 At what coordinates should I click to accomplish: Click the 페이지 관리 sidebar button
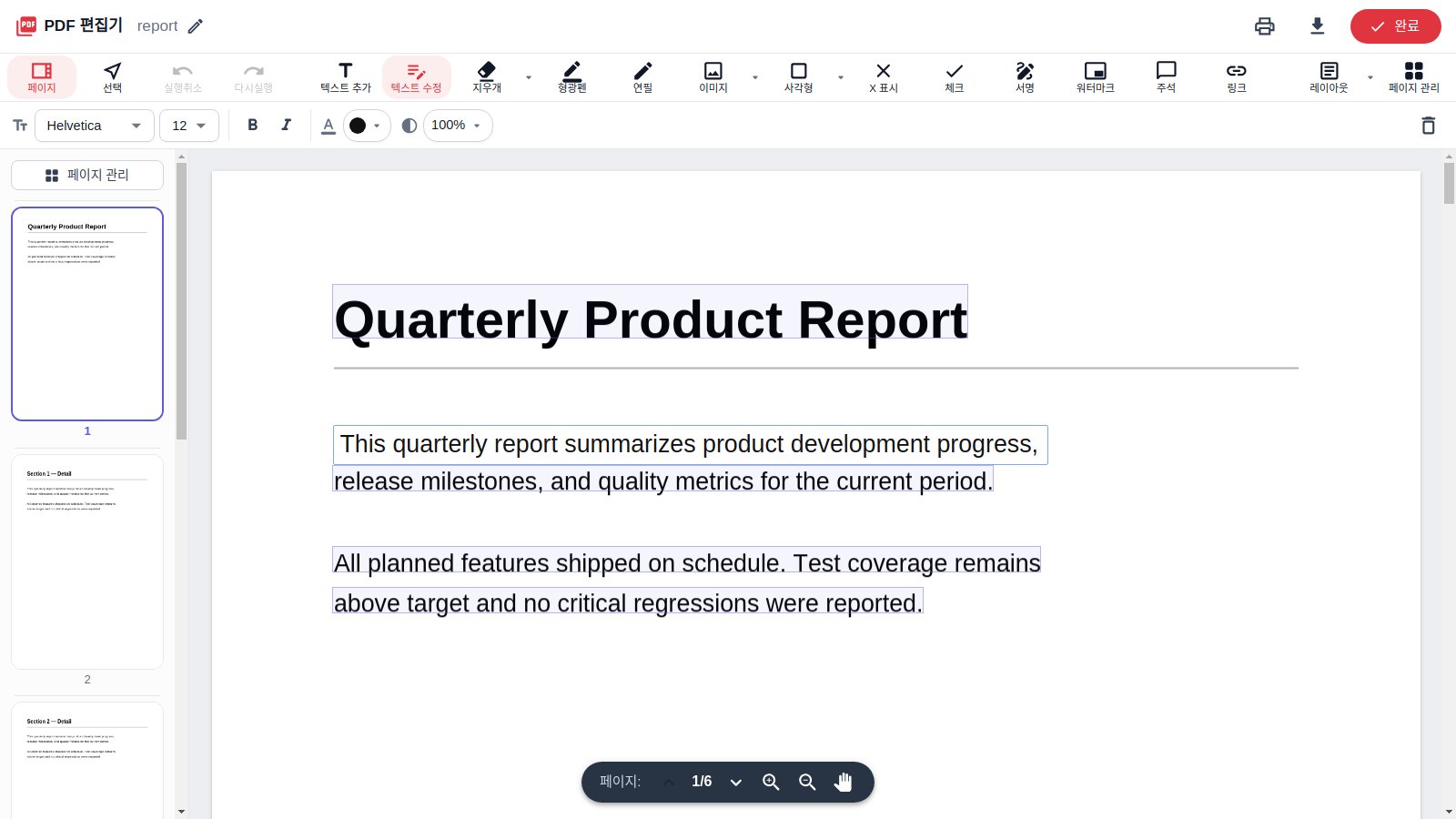pyautogui.click(x=87, y=175)
